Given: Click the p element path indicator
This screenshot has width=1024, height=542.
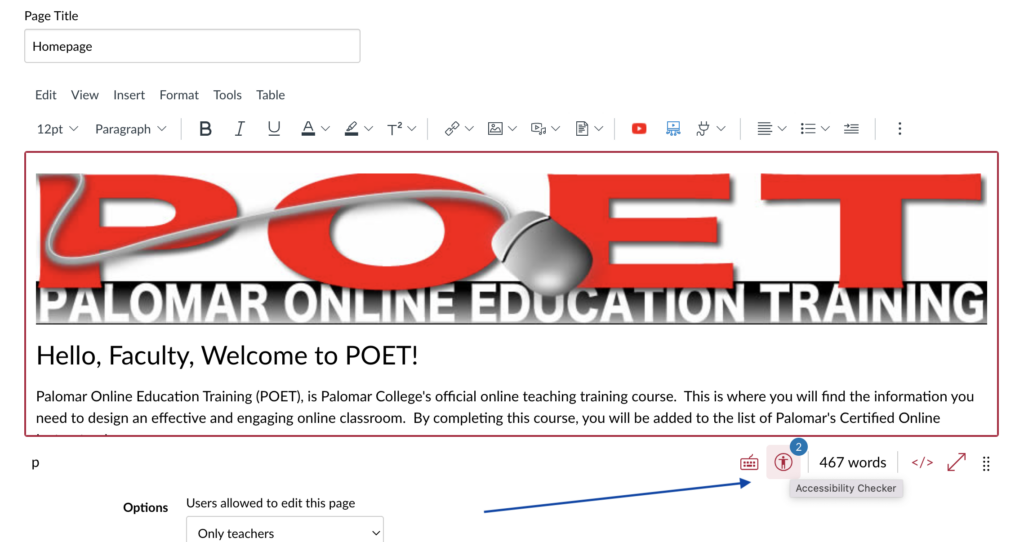Looking at the screenshot, I should tap(35, 462).
